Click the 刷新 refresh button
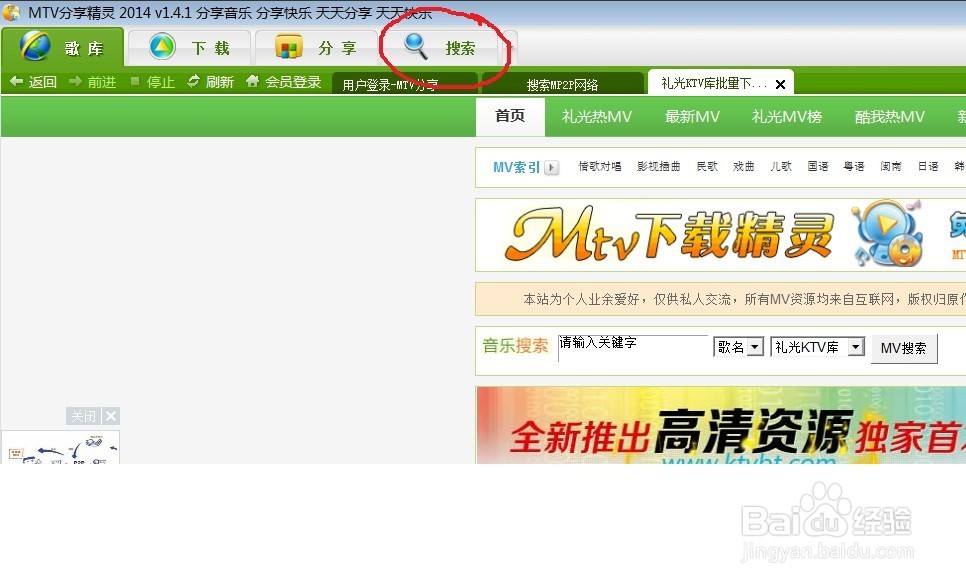The height and width of the screenshot is (585, 966). coord(211,82)
